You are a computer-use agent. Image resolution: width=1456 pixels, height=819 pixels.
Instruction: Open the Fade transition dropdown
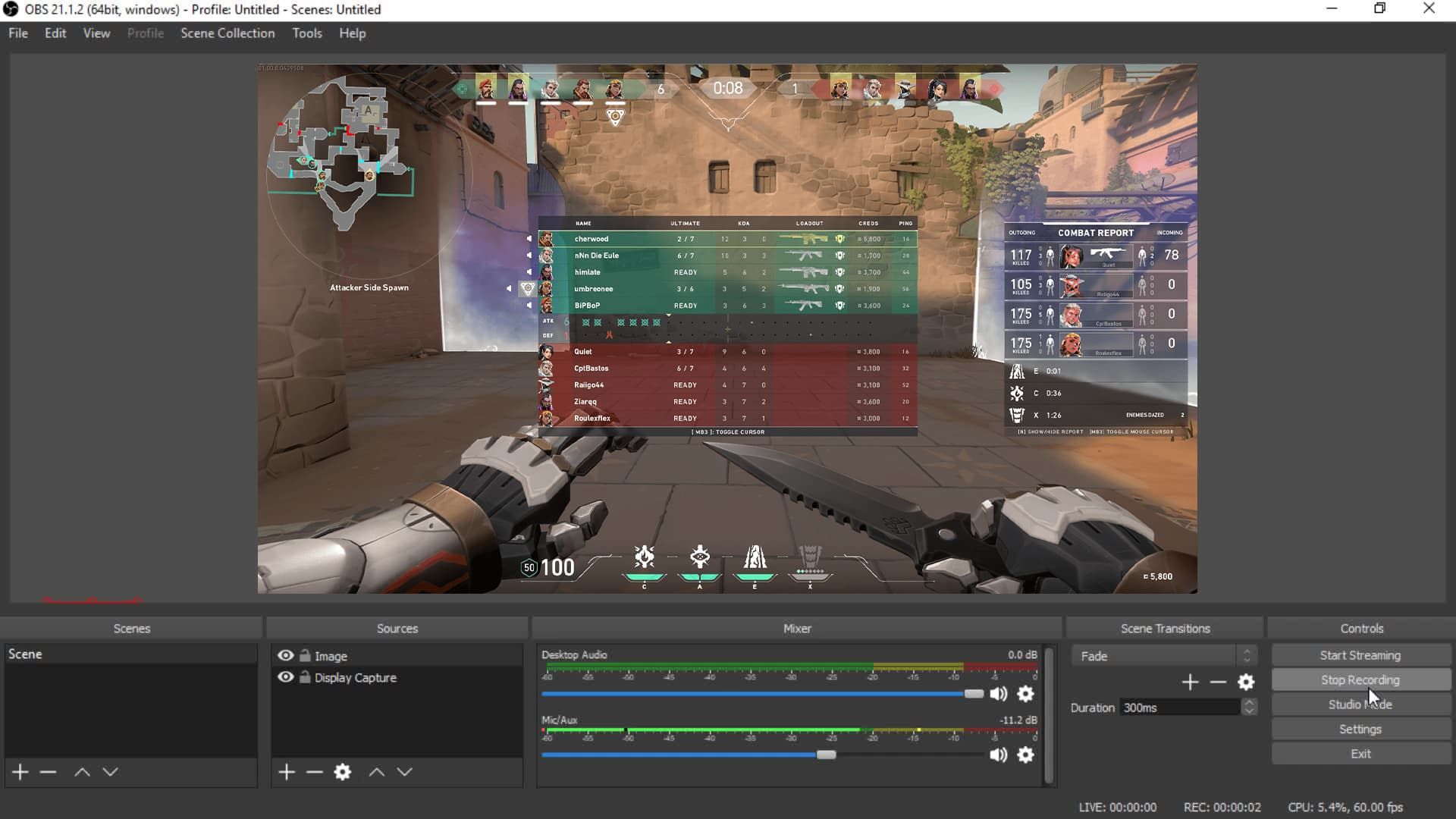click(1164, 656)
